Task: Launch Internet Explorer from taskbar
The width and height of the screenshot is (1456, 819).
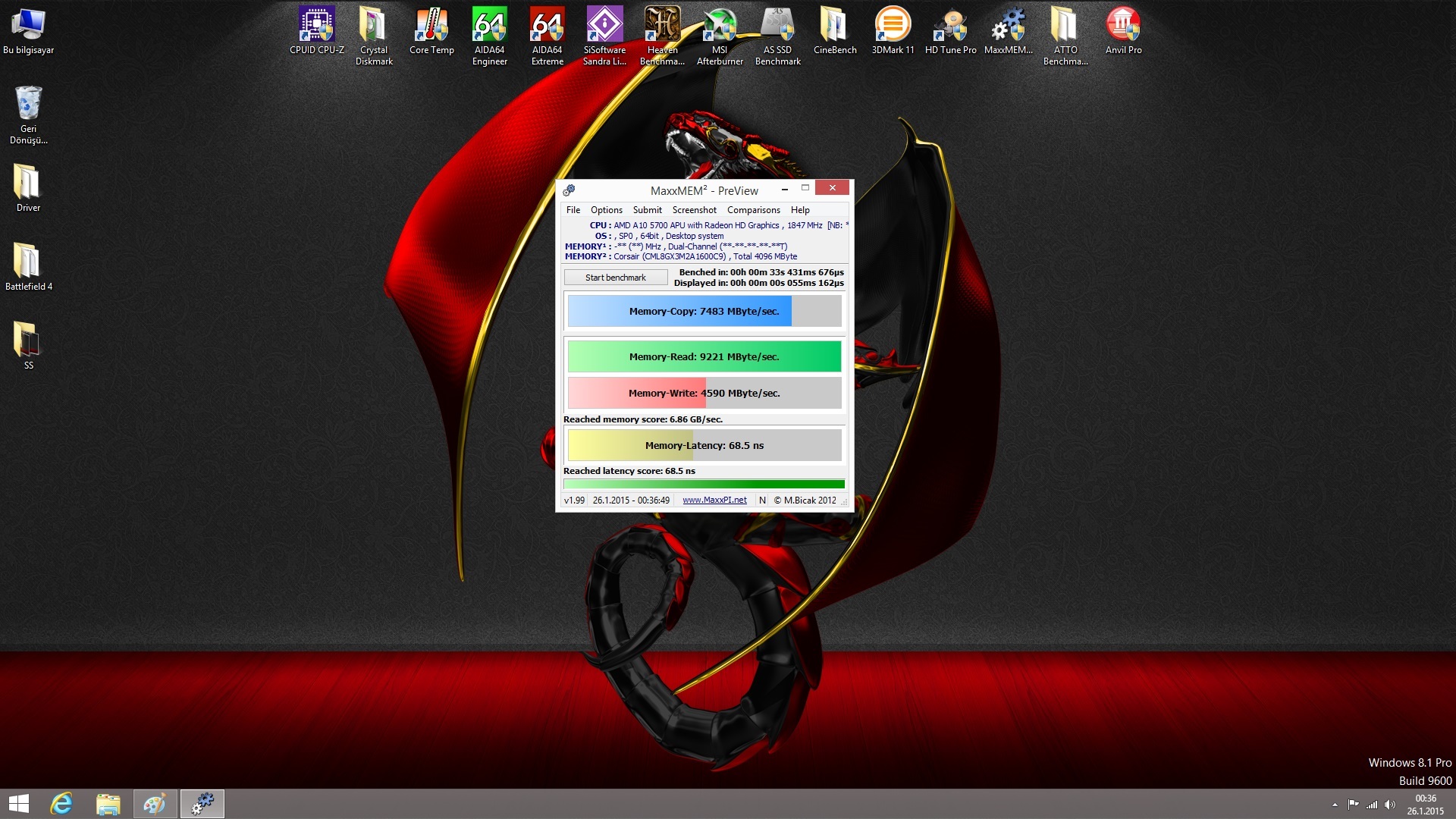Action: point(61,804)
